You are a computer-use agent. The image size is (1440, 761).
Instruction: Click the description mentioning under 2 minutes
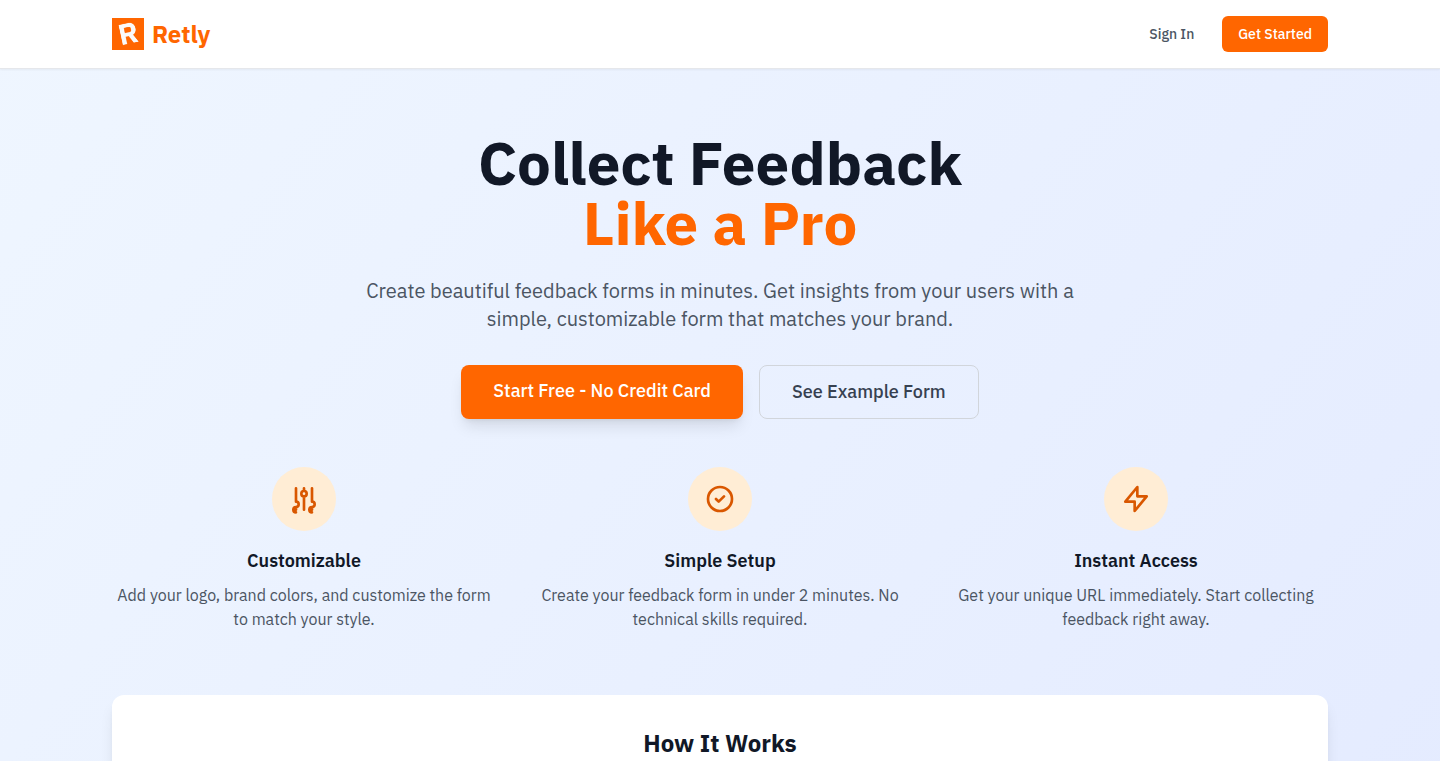pyautogui.click(x=720, y=607)
